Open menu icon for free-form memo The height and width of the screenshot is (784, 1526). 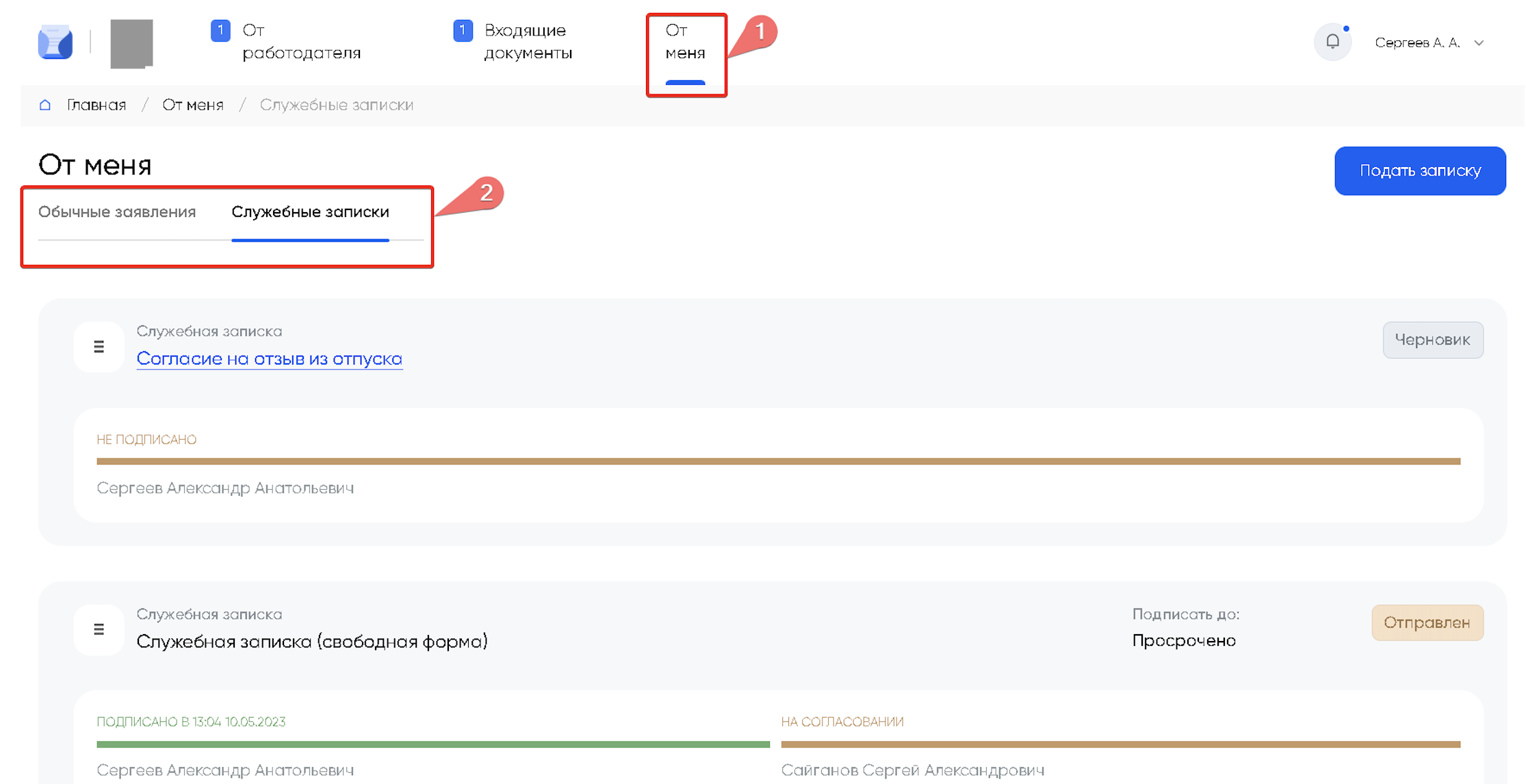[99, 629]
